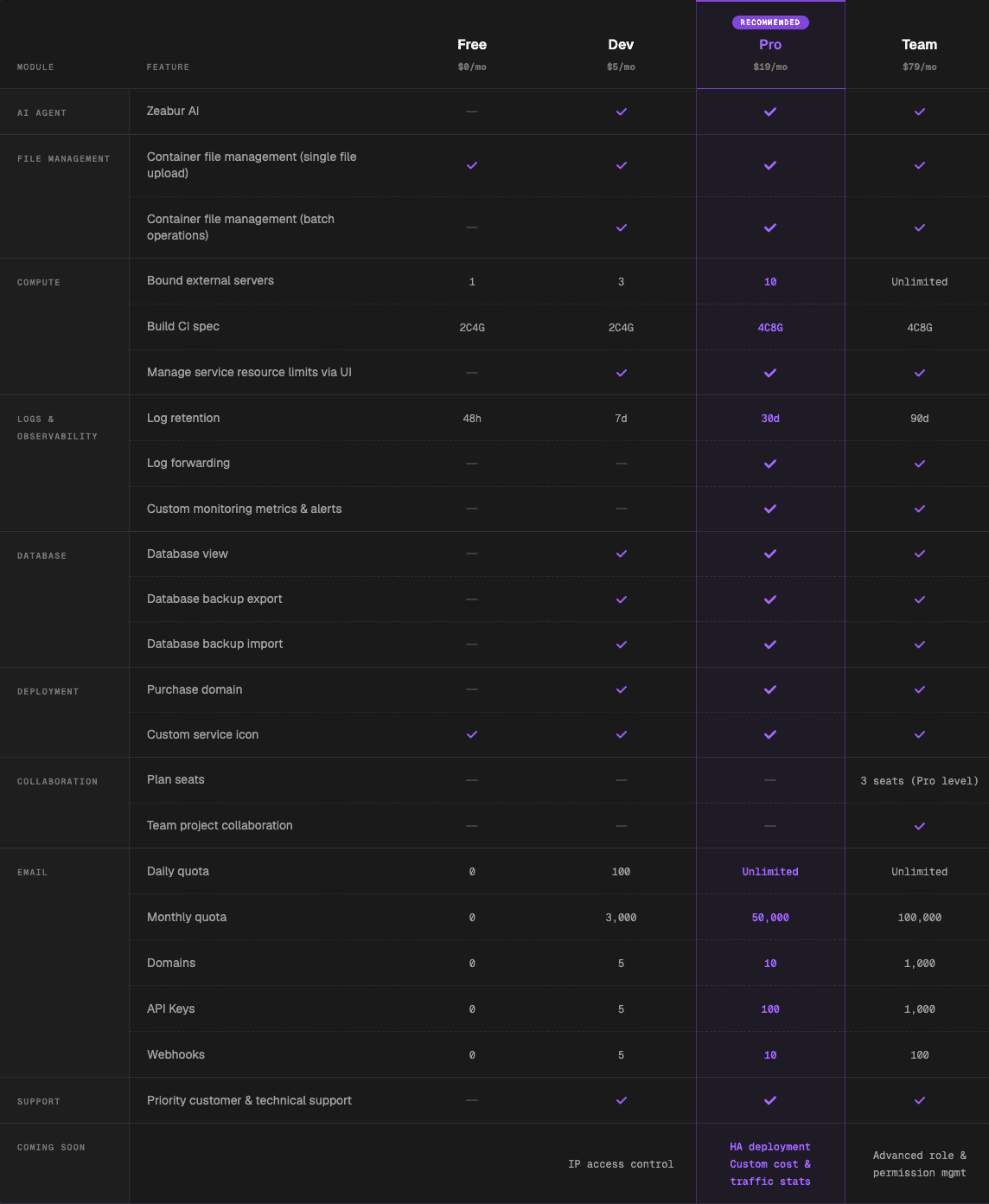The image size is (989, 1204).
Task: Toggle Custom monitoring metrics check for Team
Action: point(919,509)
